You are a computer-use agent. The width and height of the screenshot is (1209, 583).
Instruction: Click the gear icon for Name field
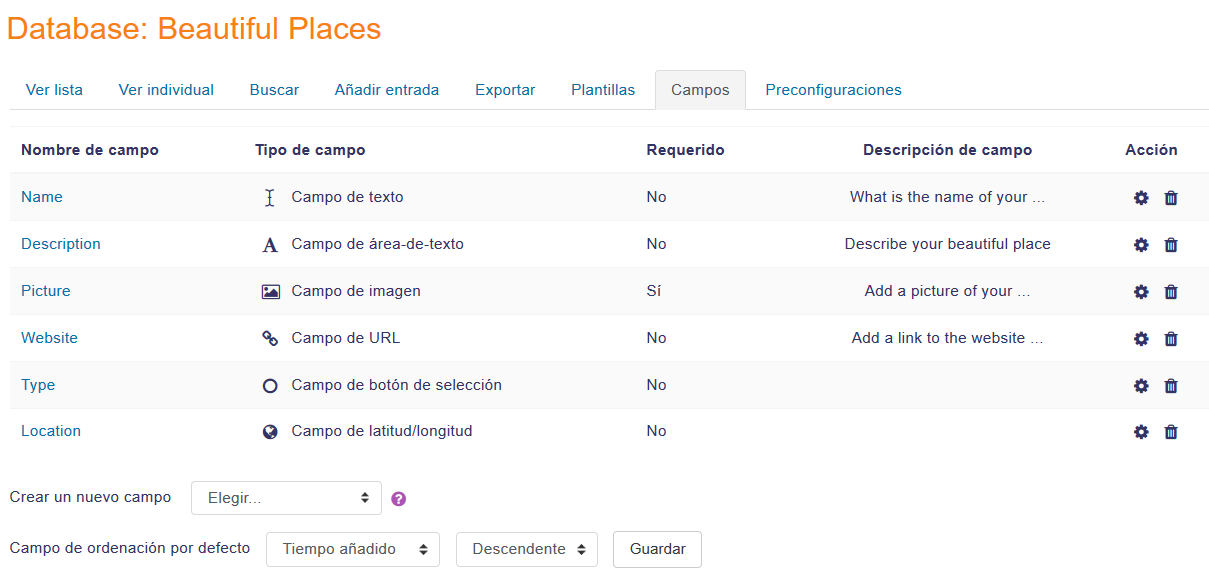(x=1141, y=198)
